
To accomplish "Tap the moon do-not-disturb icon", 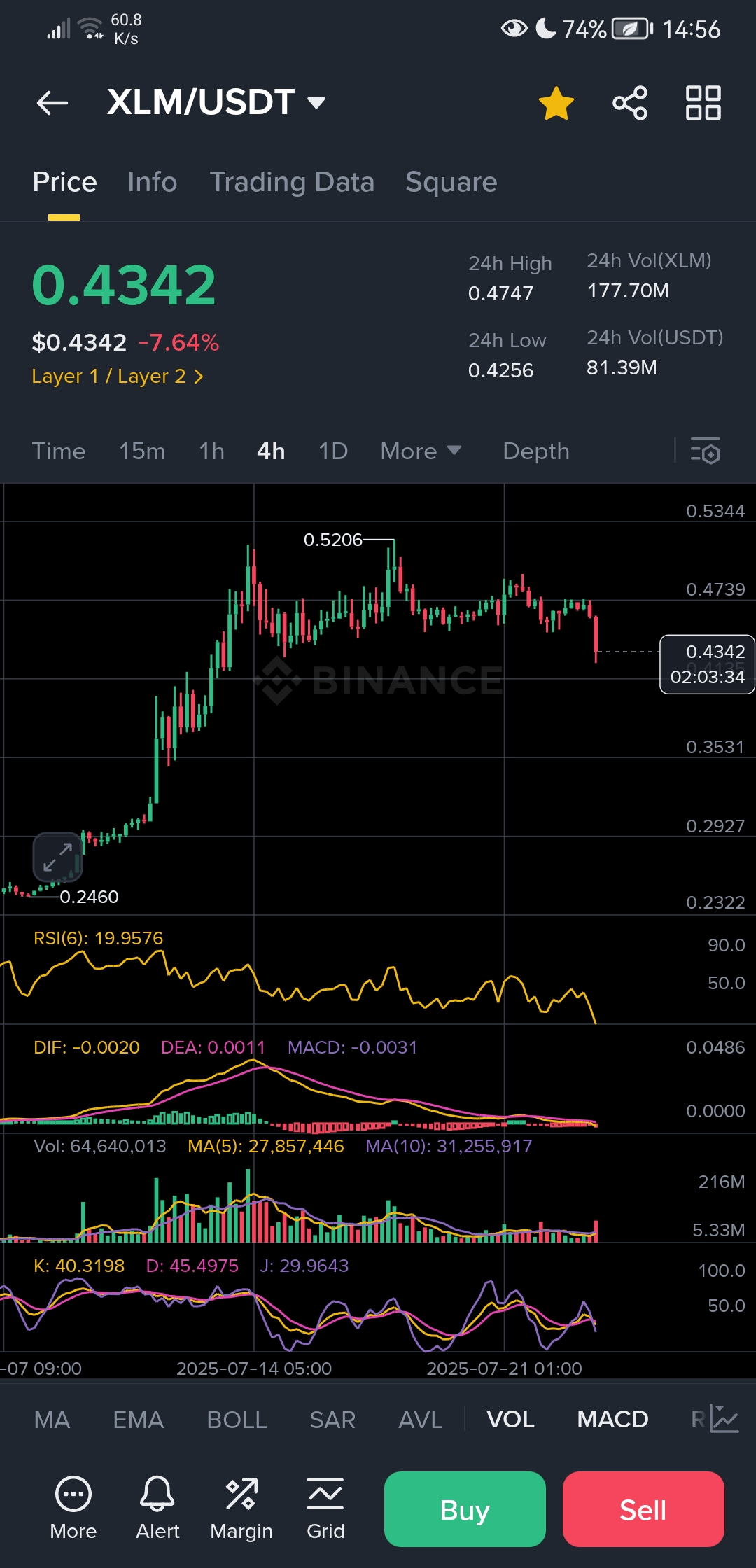I will pos(545,29).
